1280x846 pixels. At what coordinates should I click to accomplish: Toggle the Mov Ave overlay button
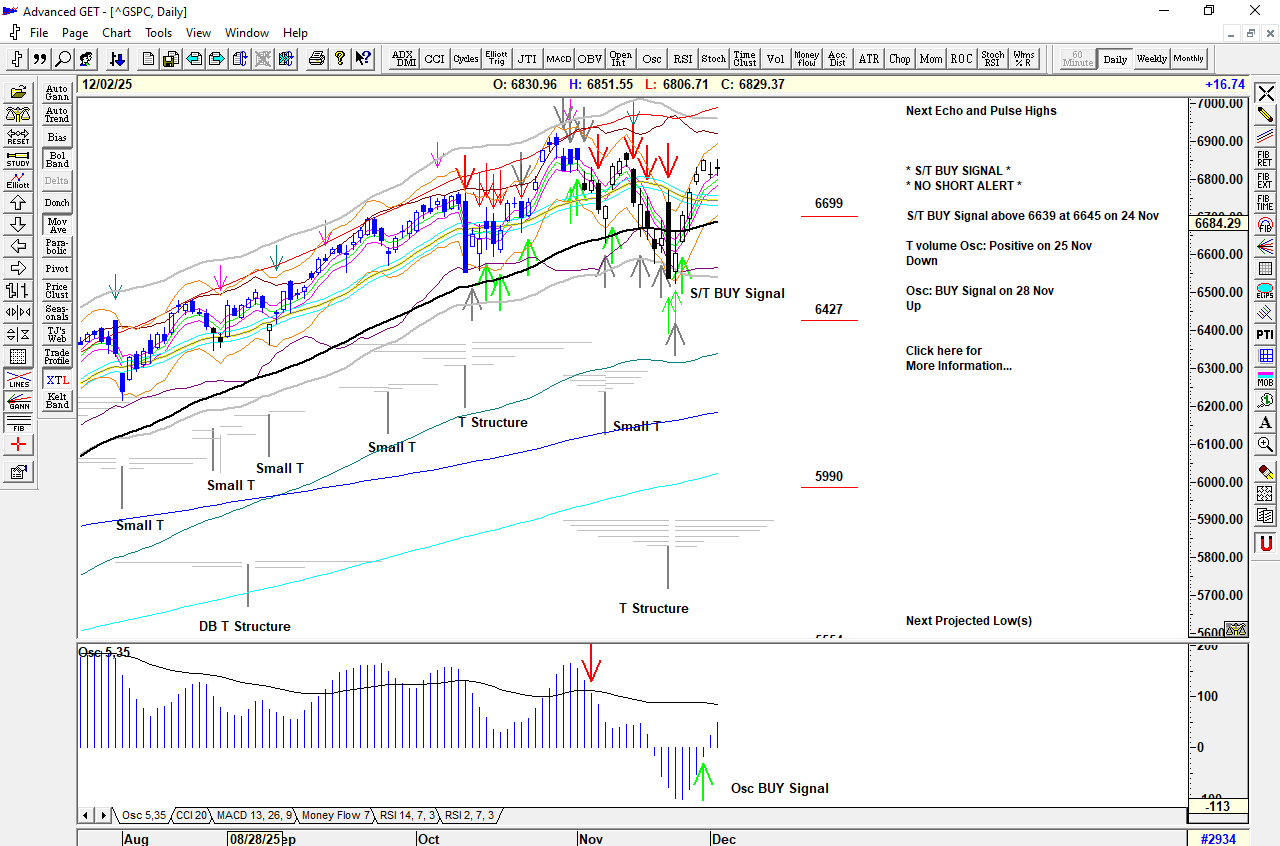pyautogui.click(x=57, y=225)
